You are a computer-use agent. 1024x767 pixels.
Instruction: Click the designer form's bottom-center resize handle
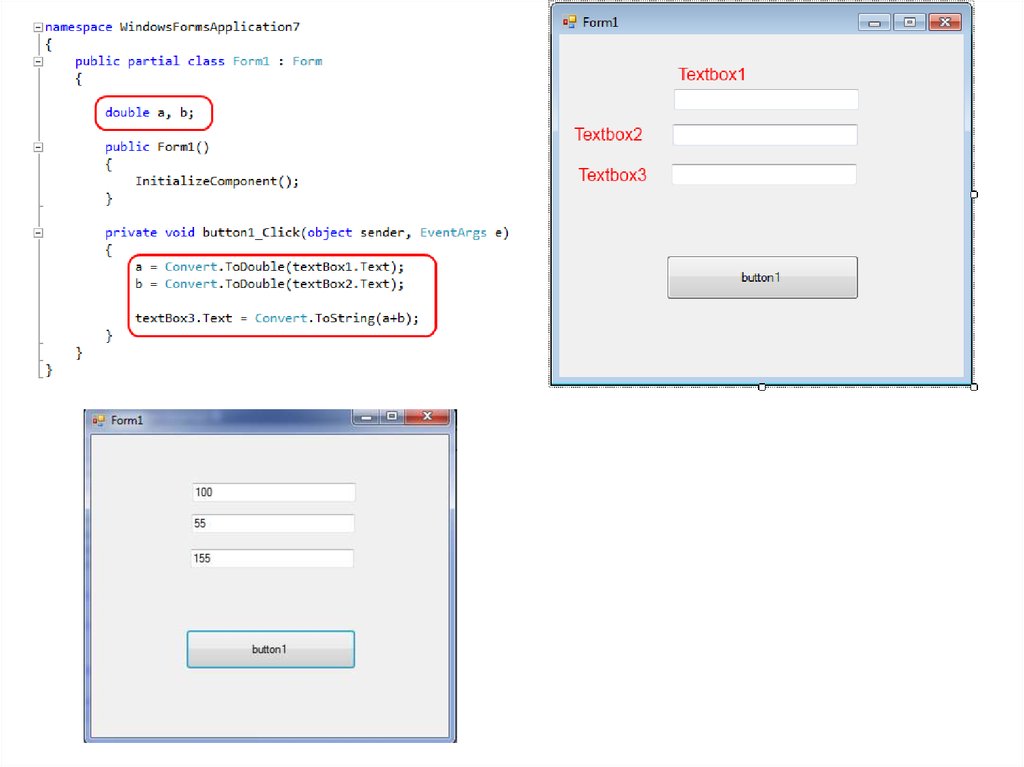click(762, 386)
